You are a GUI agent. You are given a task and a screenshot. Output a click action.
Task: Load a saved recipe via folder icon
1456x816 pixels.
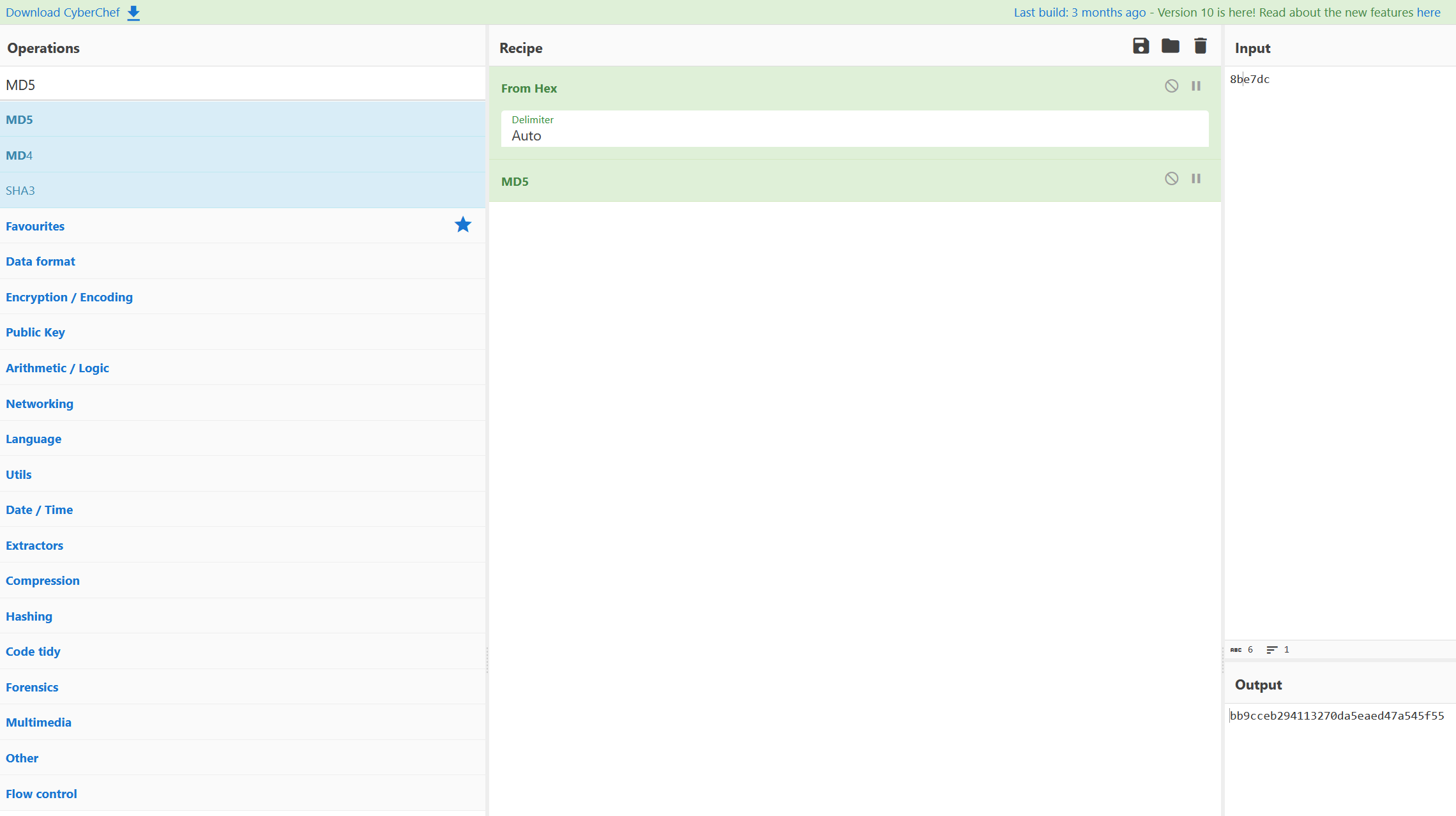(x=1170, y=46)
